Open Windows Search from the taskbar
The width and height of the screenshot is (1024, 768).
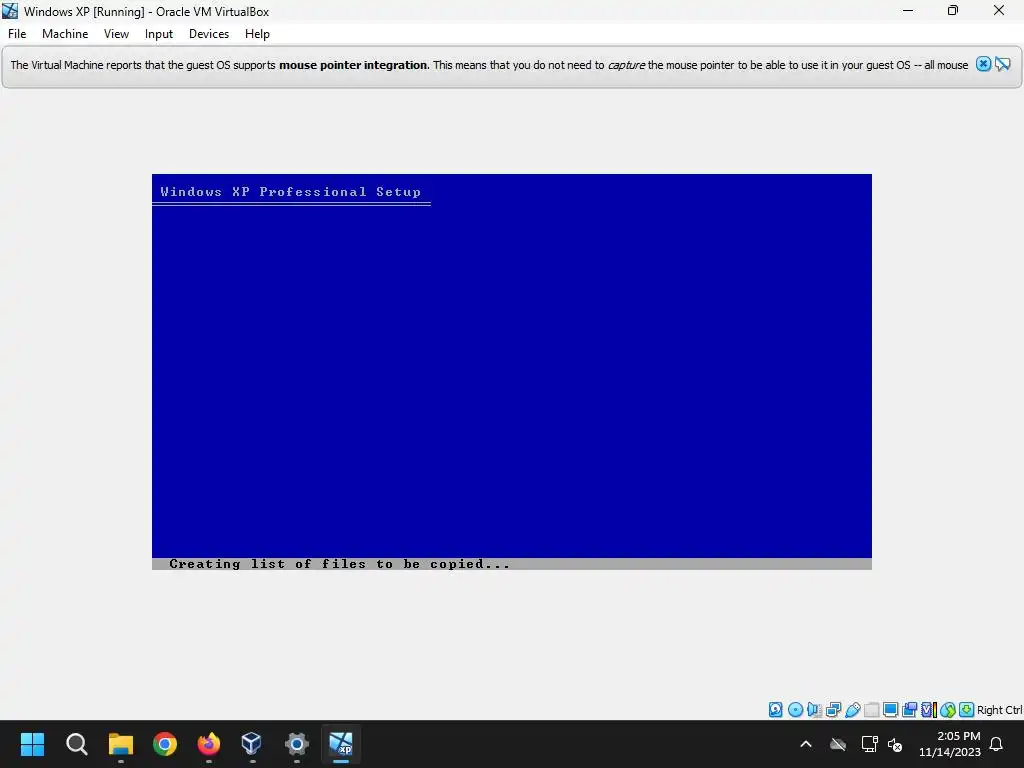click(x=76, y=744)
